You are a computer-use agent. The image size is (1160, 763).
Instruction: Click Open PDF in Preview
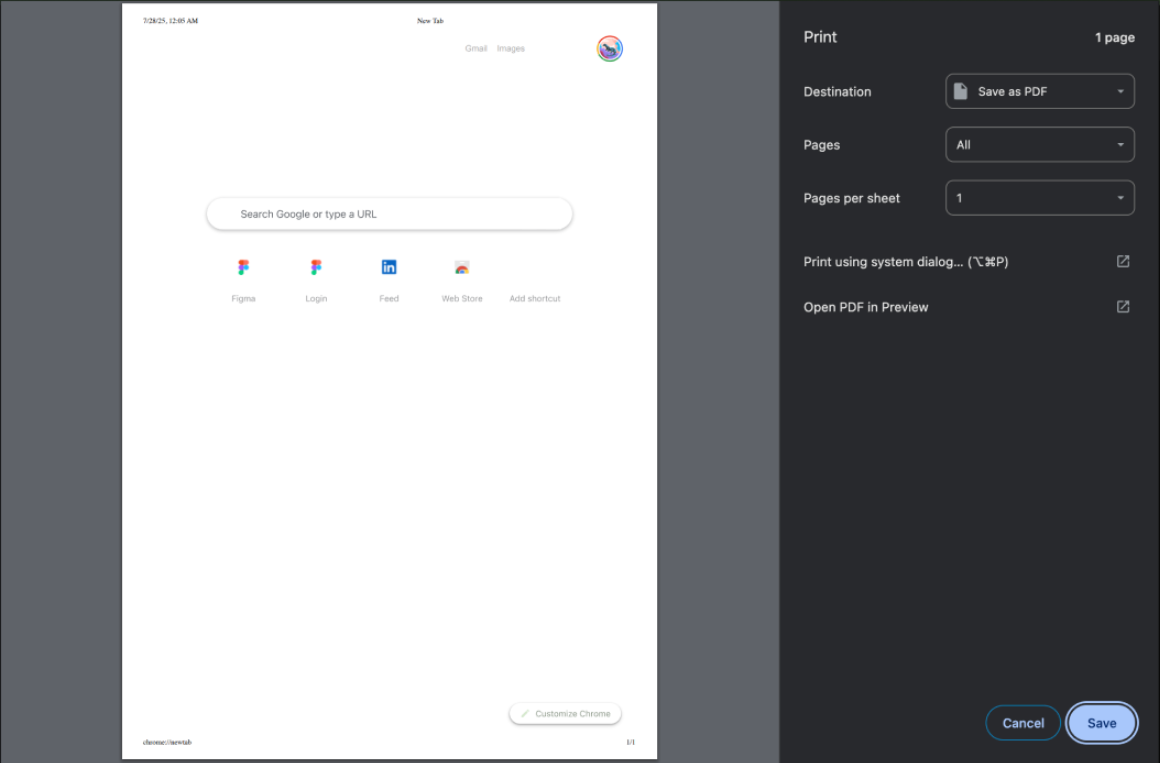(866, 307)
